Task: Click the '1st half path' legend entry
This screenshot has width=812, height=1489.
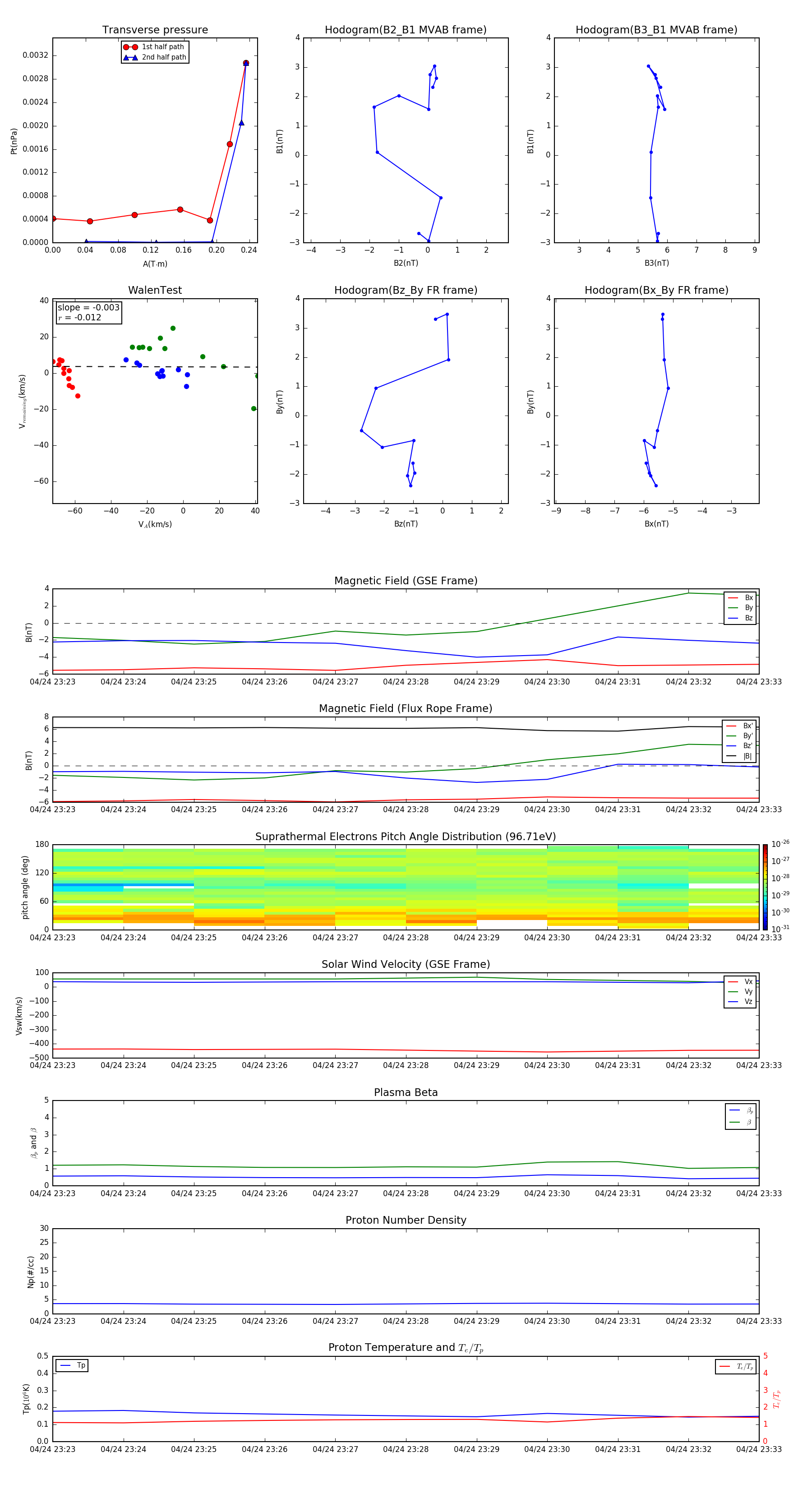Action: point(154,47)
